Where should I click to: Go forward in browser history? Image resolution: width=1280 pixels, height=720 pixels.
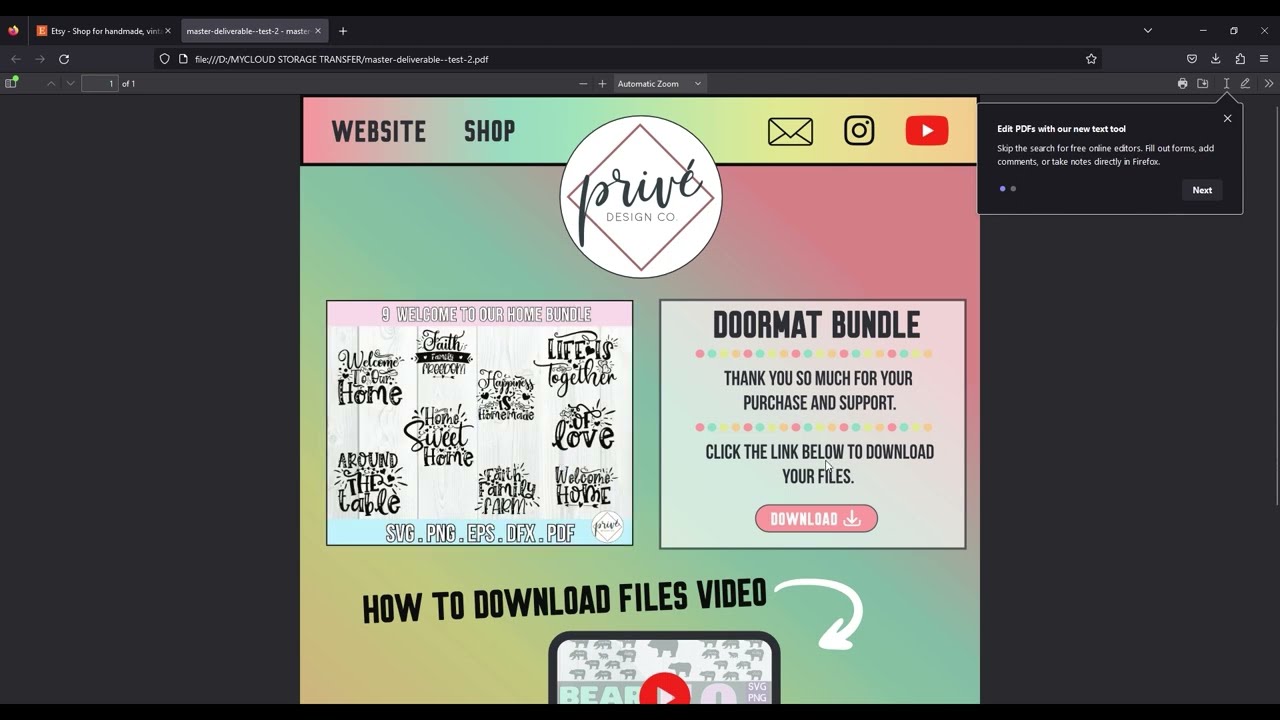(40, 59)
